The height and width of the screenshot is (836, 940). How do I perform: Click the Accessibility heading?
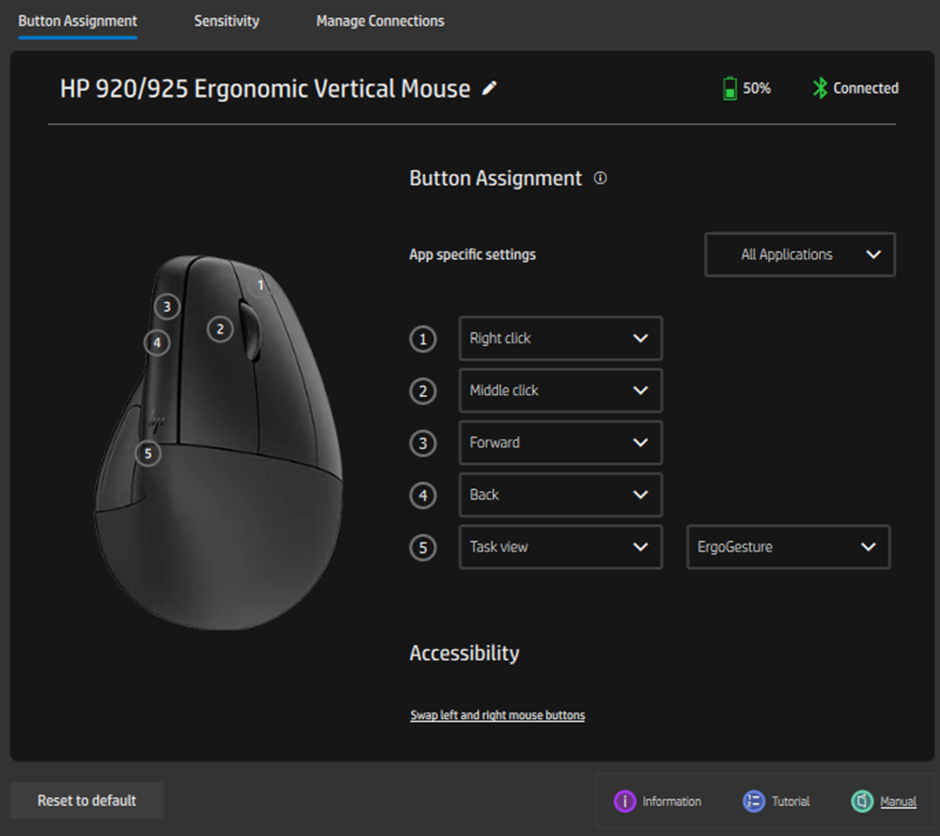(464, 653)
